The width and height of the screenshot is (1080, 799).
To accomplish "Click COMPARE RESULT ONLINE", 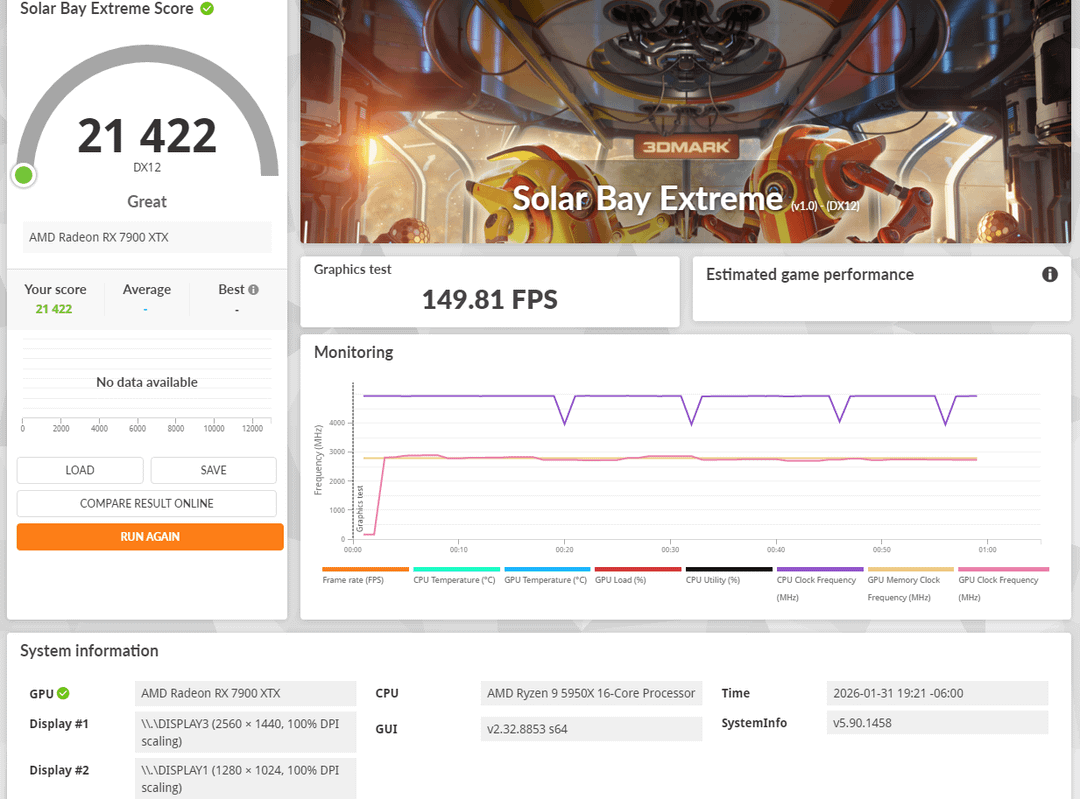I will [x=147, y=503].
